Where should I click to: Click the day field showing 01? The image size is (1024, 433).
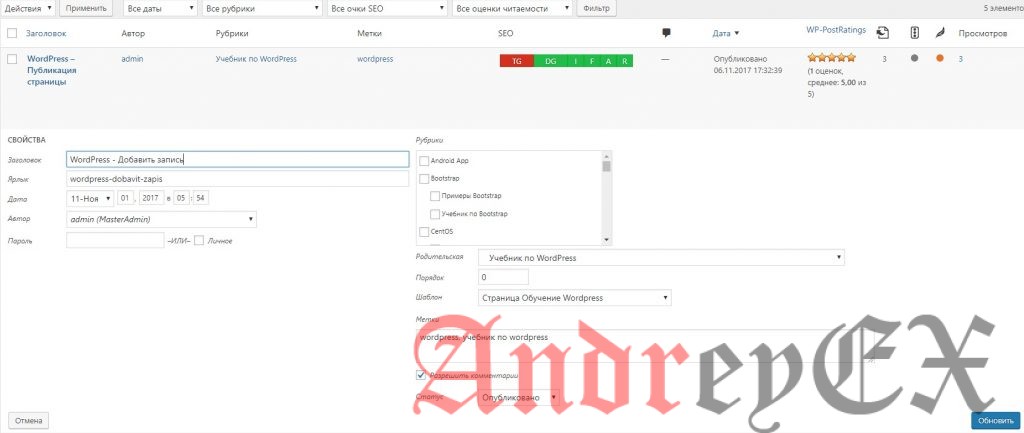point(123,198)
